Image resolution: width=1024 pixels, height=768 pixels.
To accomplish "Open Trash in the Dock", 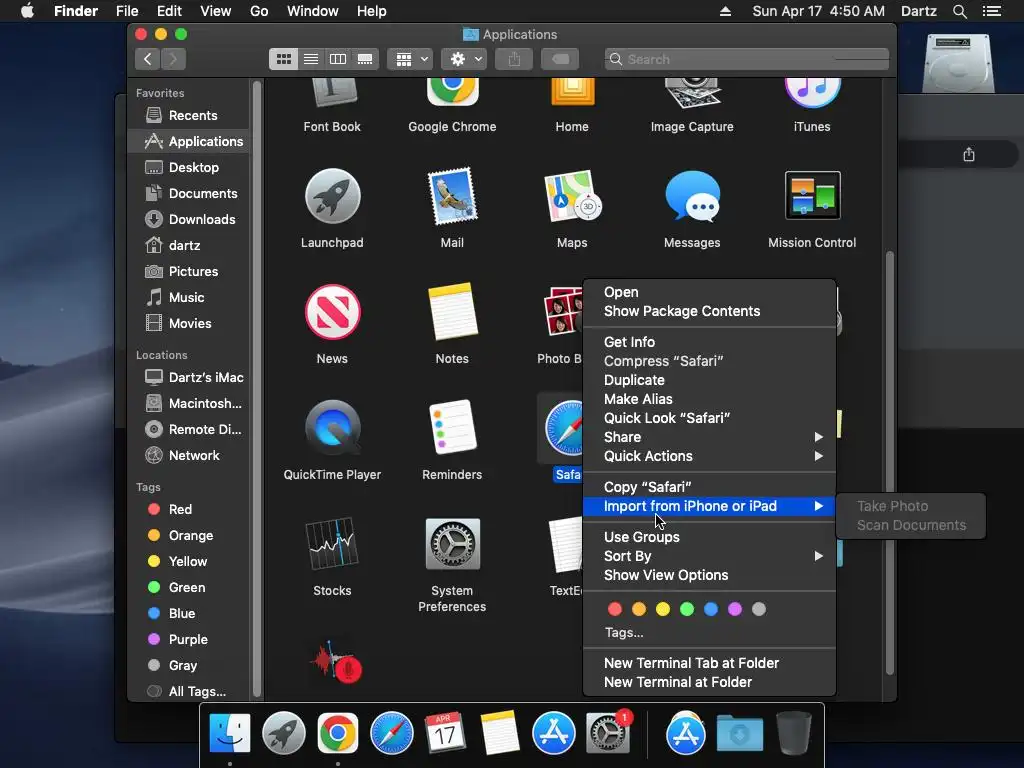I will [x=793, y=733].
